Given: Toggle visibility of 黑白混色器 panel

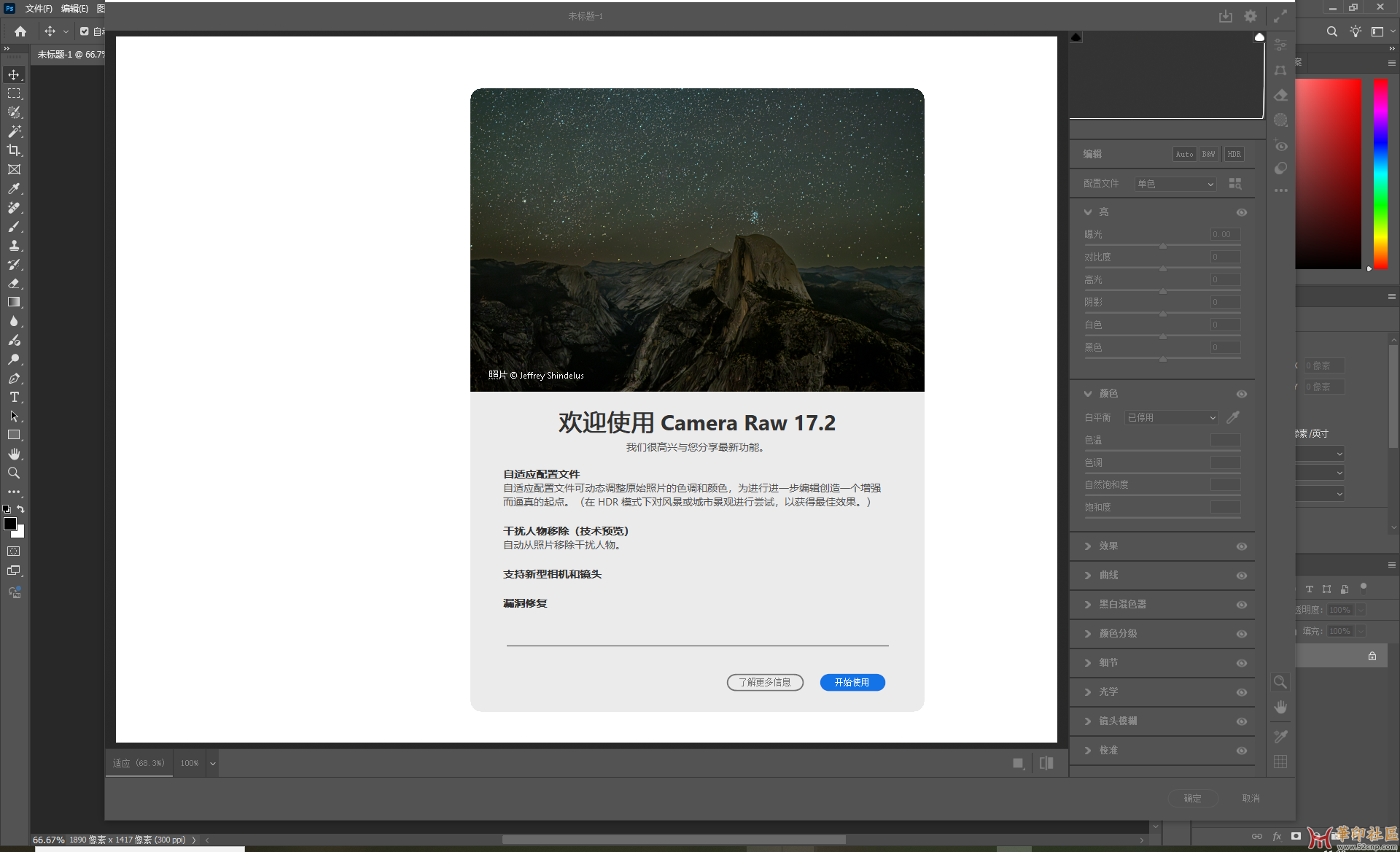Looking at the screenshot, I should pyautogui.click(x=1242, y=605).
